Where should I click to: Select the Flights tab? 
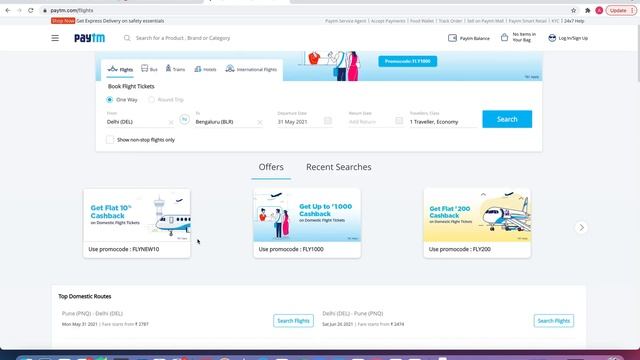(120, 69)
